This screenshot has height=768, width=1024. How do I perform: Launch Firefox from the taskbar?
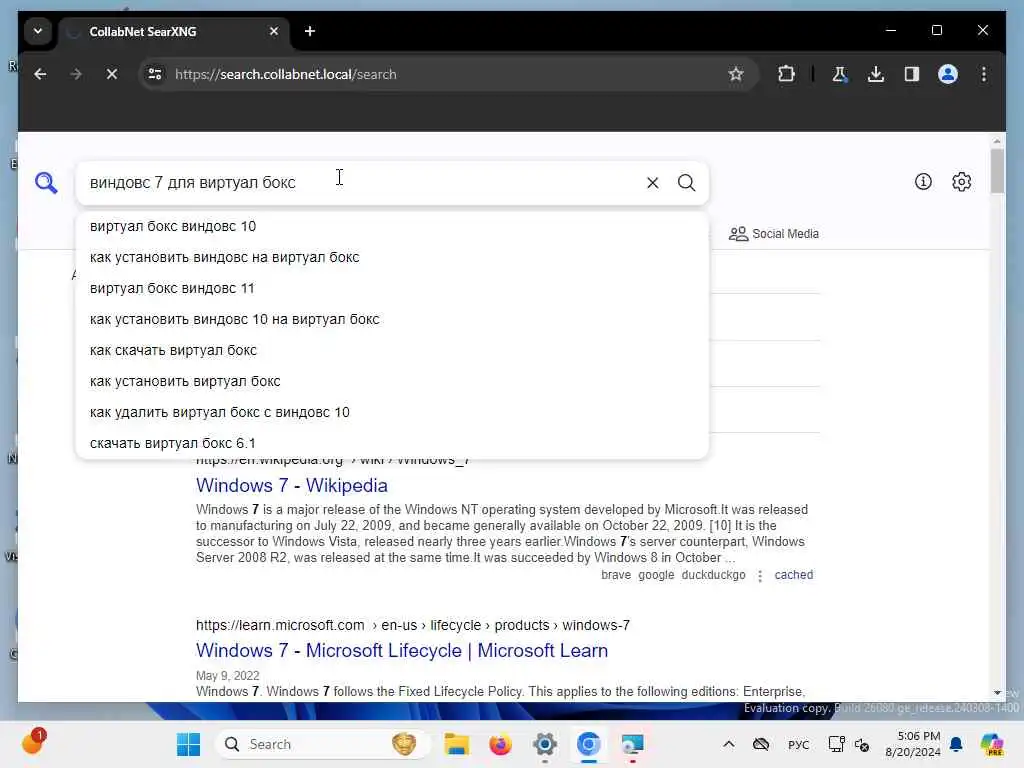point(500,744)
